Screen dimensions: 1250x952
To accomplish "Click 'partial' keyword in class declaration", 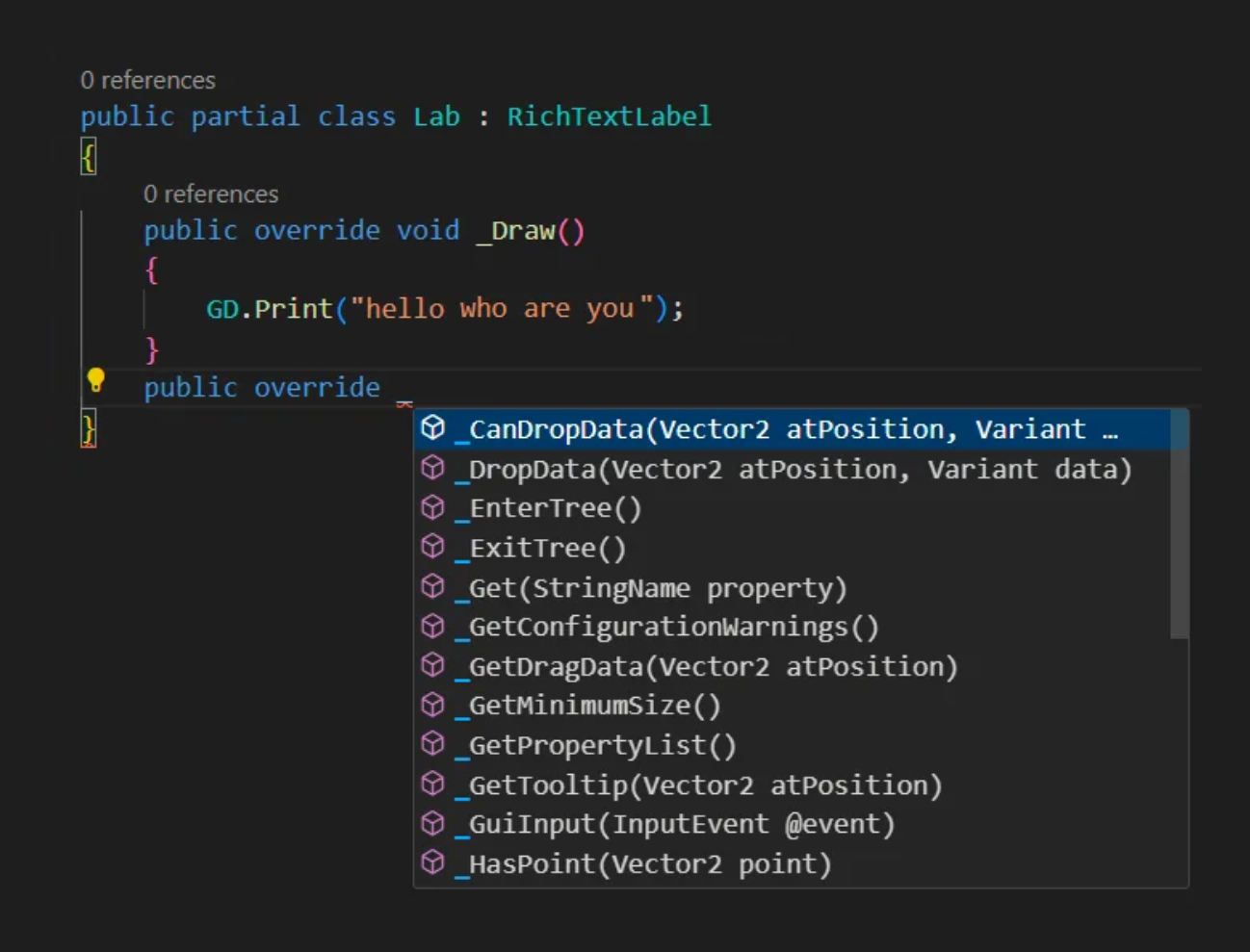I will 246,116.
